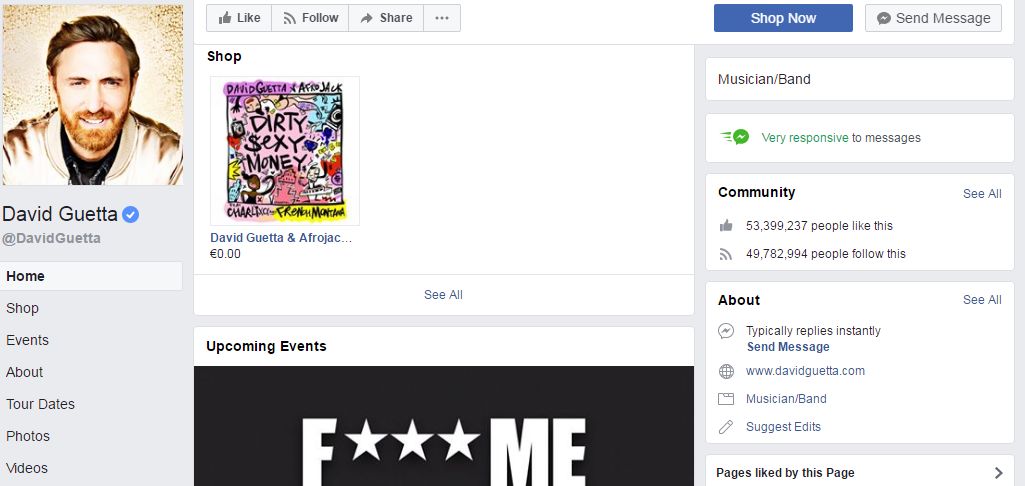Open www.davidguetta.com website link
The image size is (1025, 486).
[805, 371]
